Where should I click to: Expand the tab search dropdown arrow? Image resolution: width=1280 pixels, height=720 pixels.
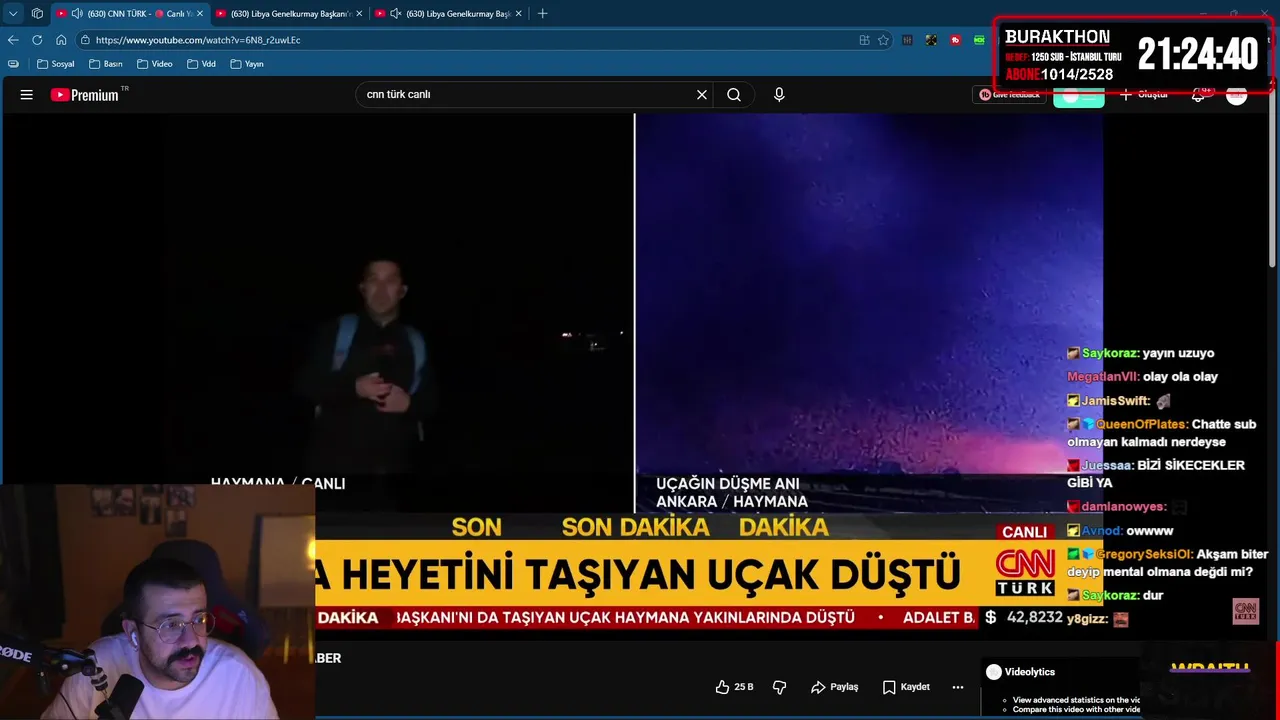pos(13,14)
